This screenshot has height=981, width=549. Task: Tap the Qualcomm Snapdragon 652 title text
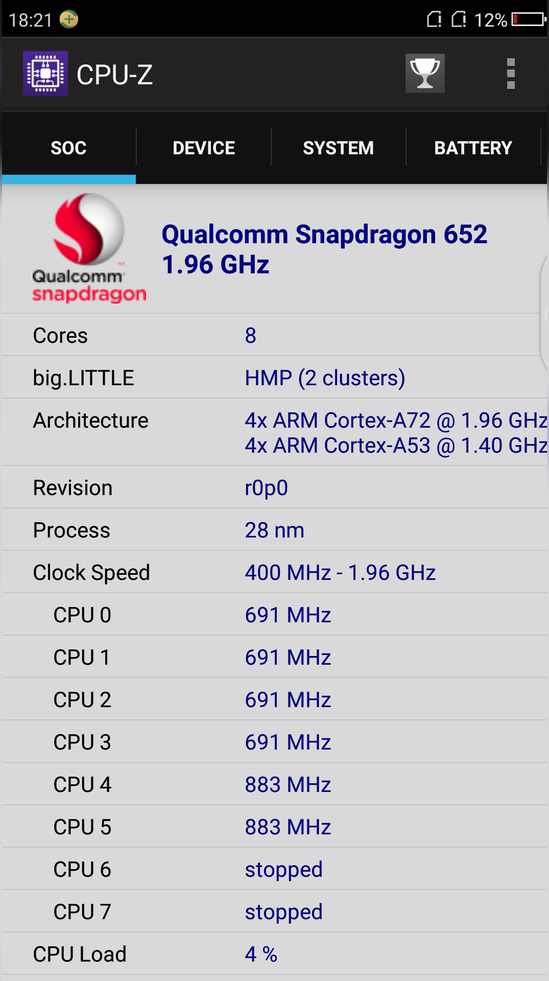324,235
